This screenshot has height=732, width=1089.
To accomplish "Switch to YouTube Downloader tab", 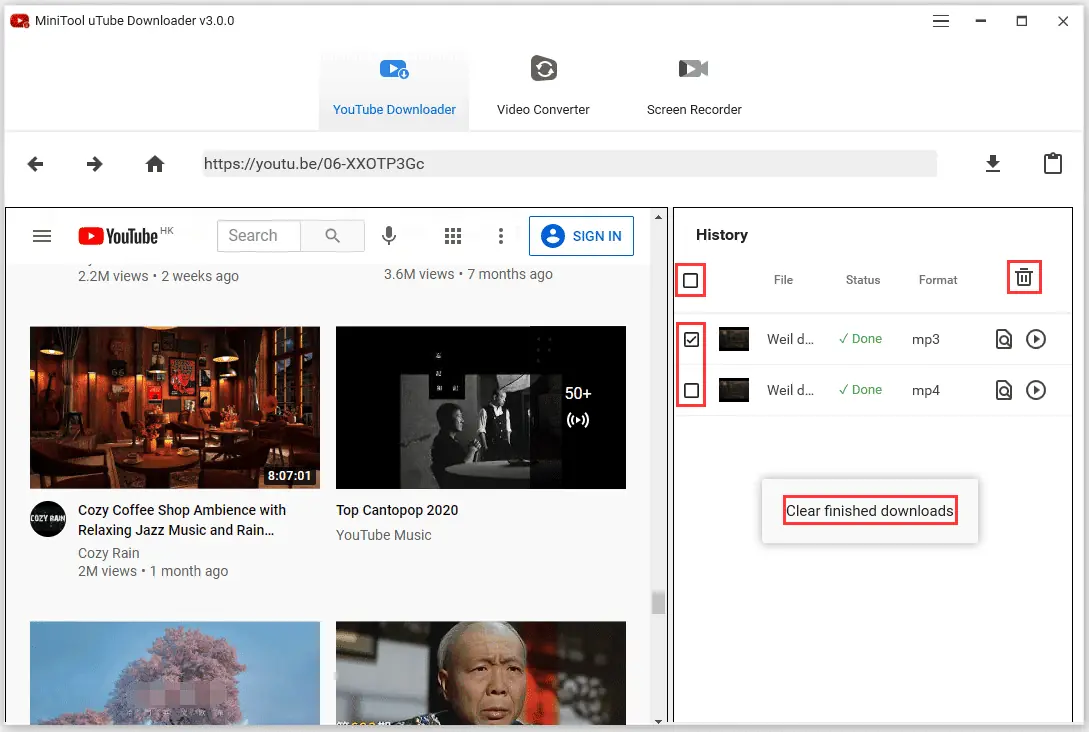I will 394,91.
